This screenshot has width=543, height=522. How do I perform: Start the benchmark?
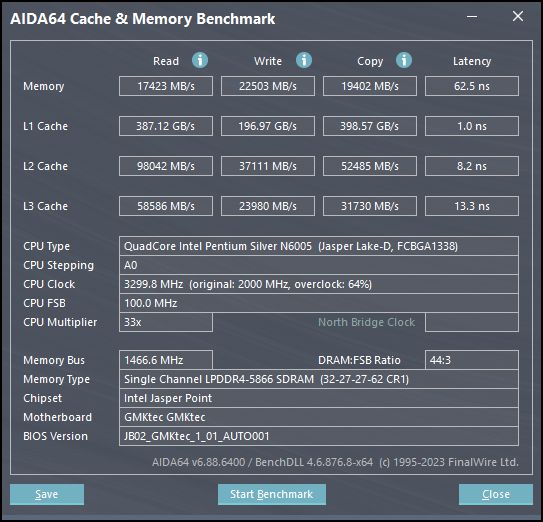coord(272,494)
